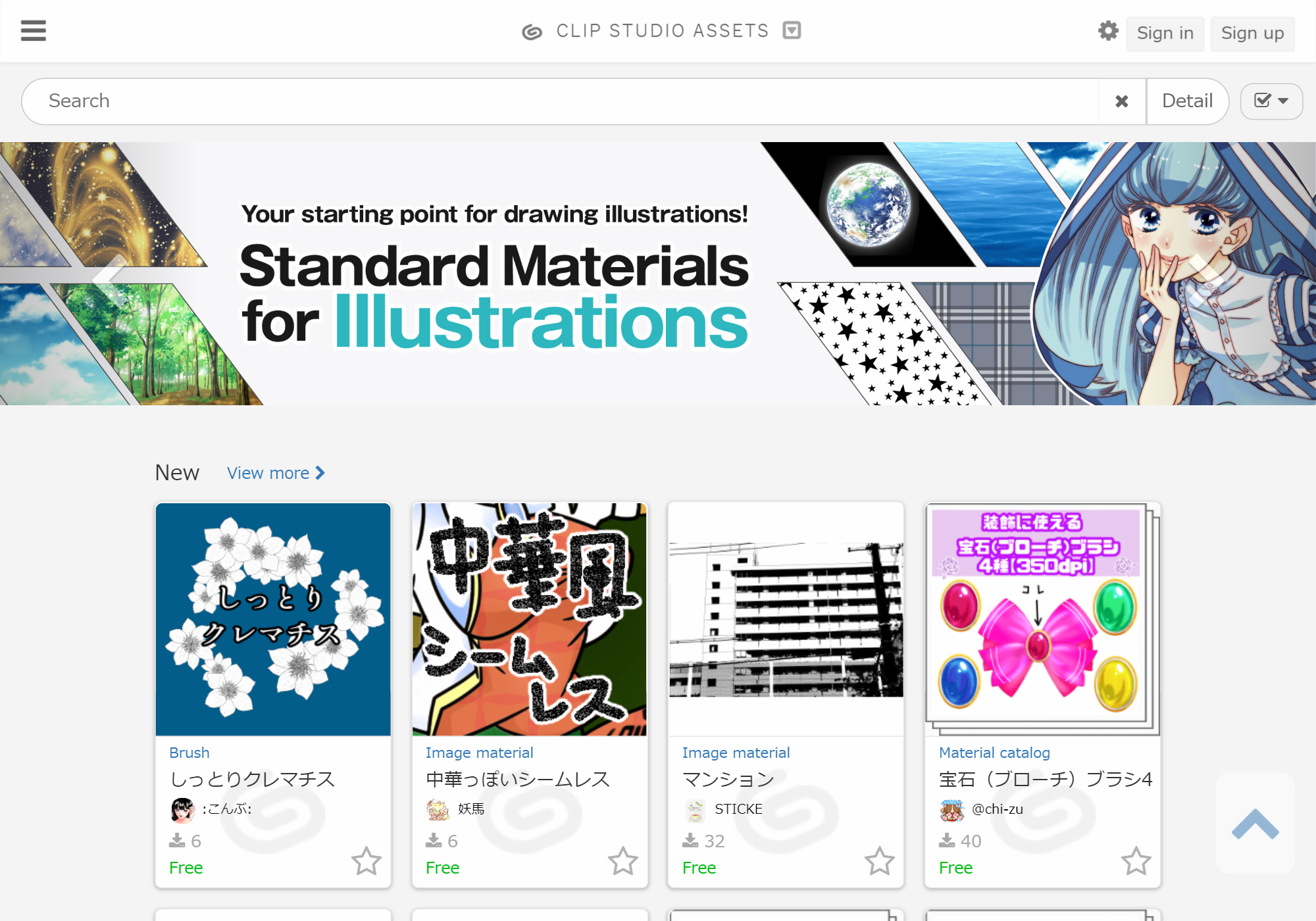The image size is (1316, 921).
Task: Open the settings gear icon
Action: tap(1108, 31)
